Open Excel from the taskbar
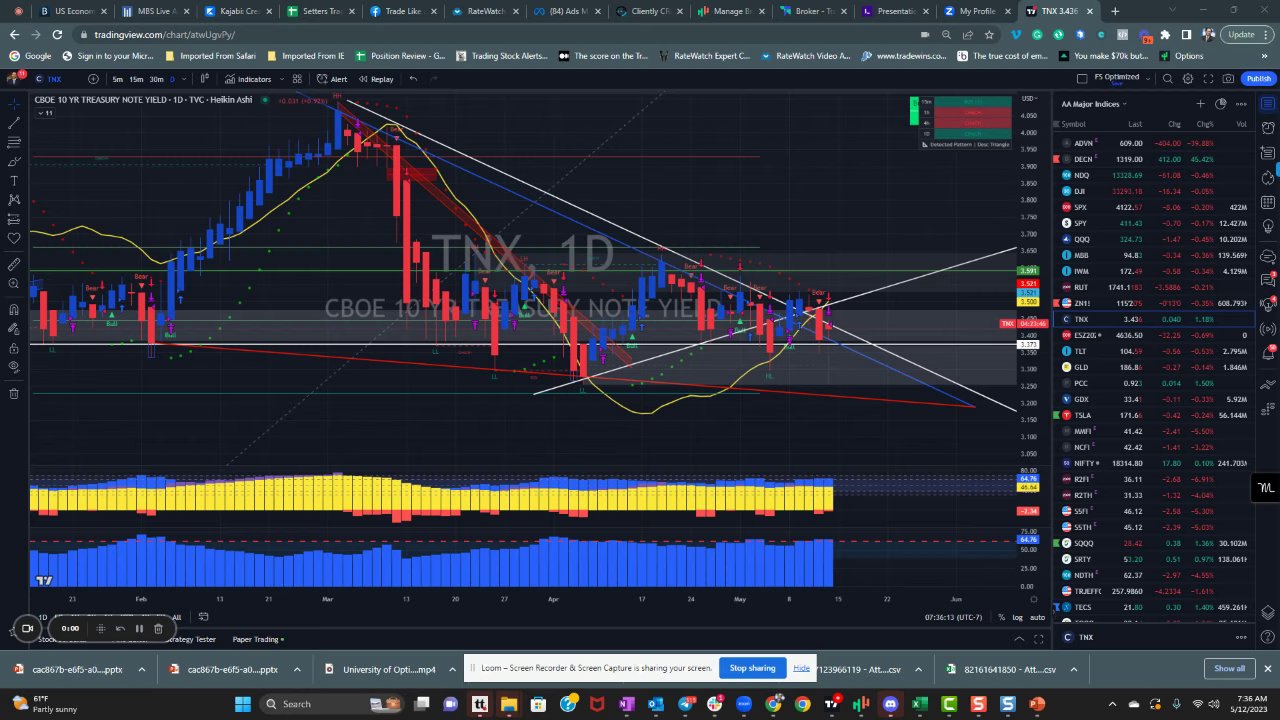Viewport: 1280px width, 720px height. (920, 704)
